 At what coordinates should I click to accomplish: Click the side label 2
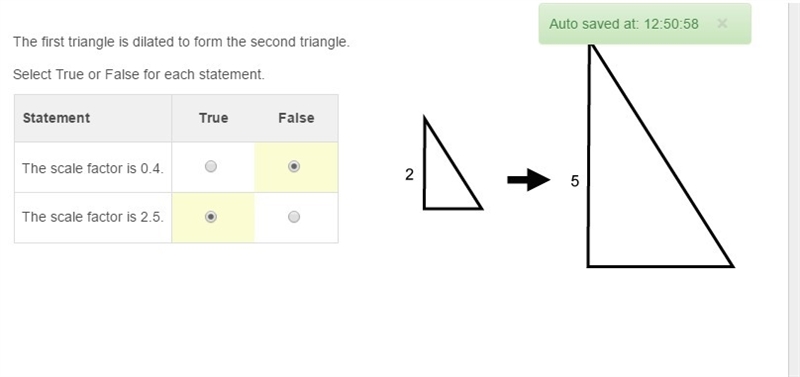point(409,175)
